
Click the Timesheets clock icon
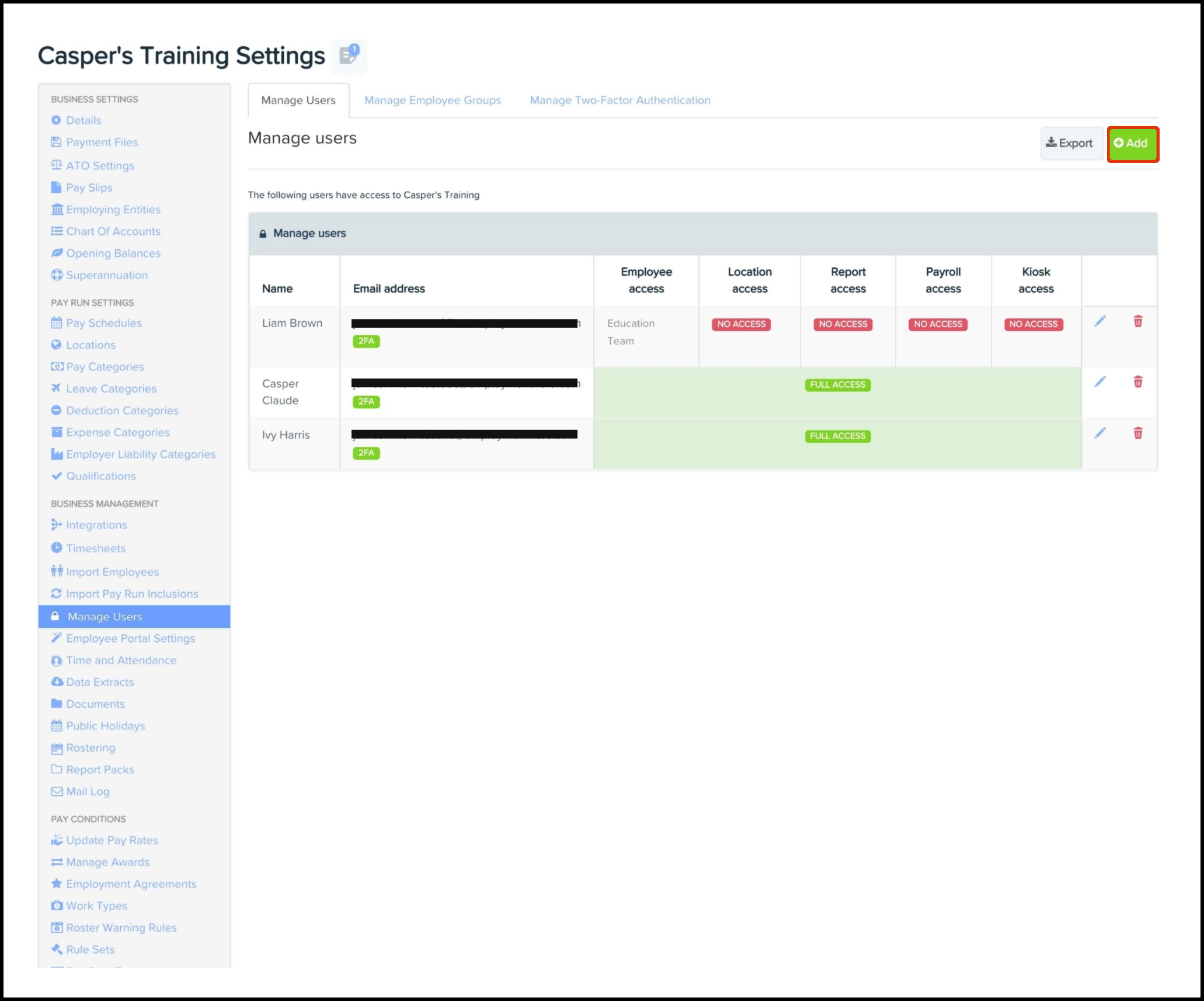[x=57, y=548]
